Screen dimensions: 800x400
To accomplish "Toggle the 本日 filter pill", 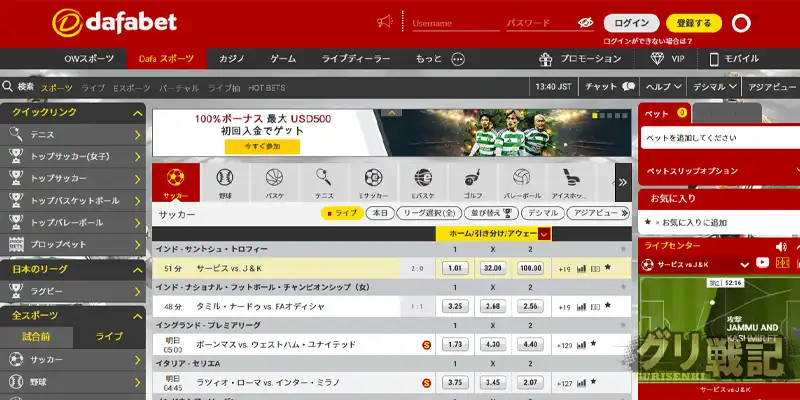I will [x=380, y=213].
